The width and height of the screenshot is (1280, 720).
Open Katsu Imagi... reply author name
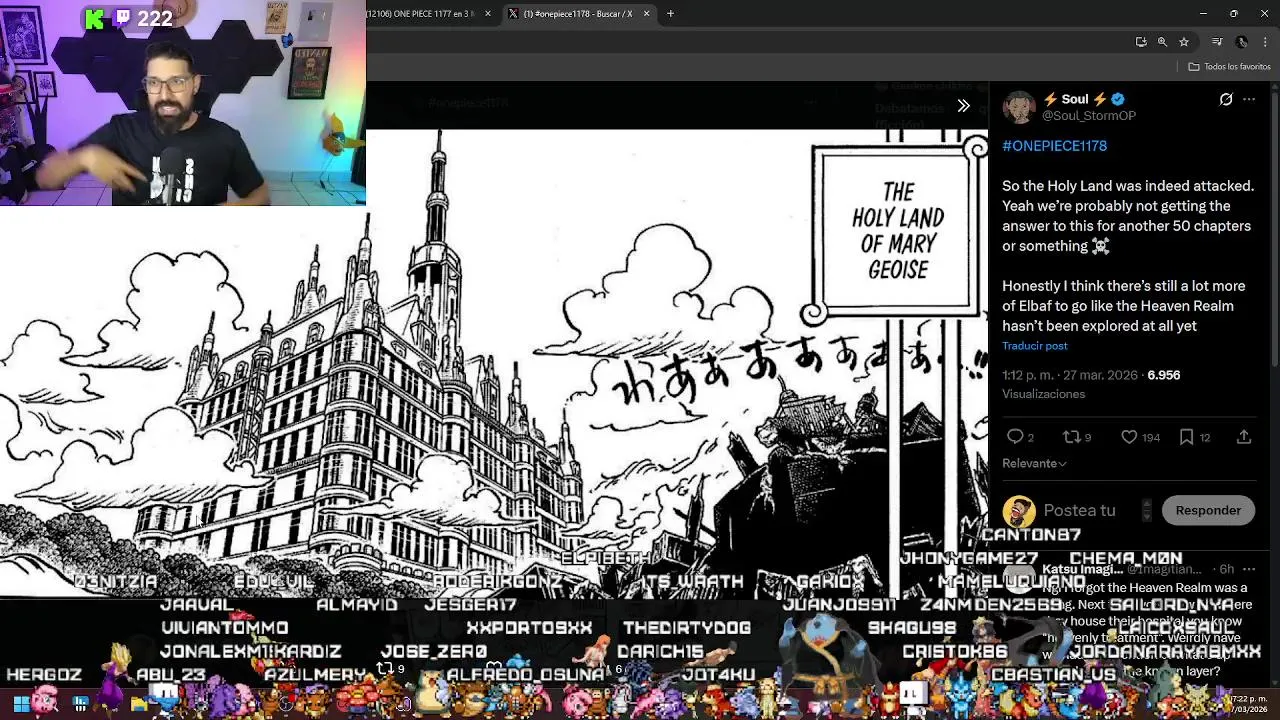(x=1082, y=569)
